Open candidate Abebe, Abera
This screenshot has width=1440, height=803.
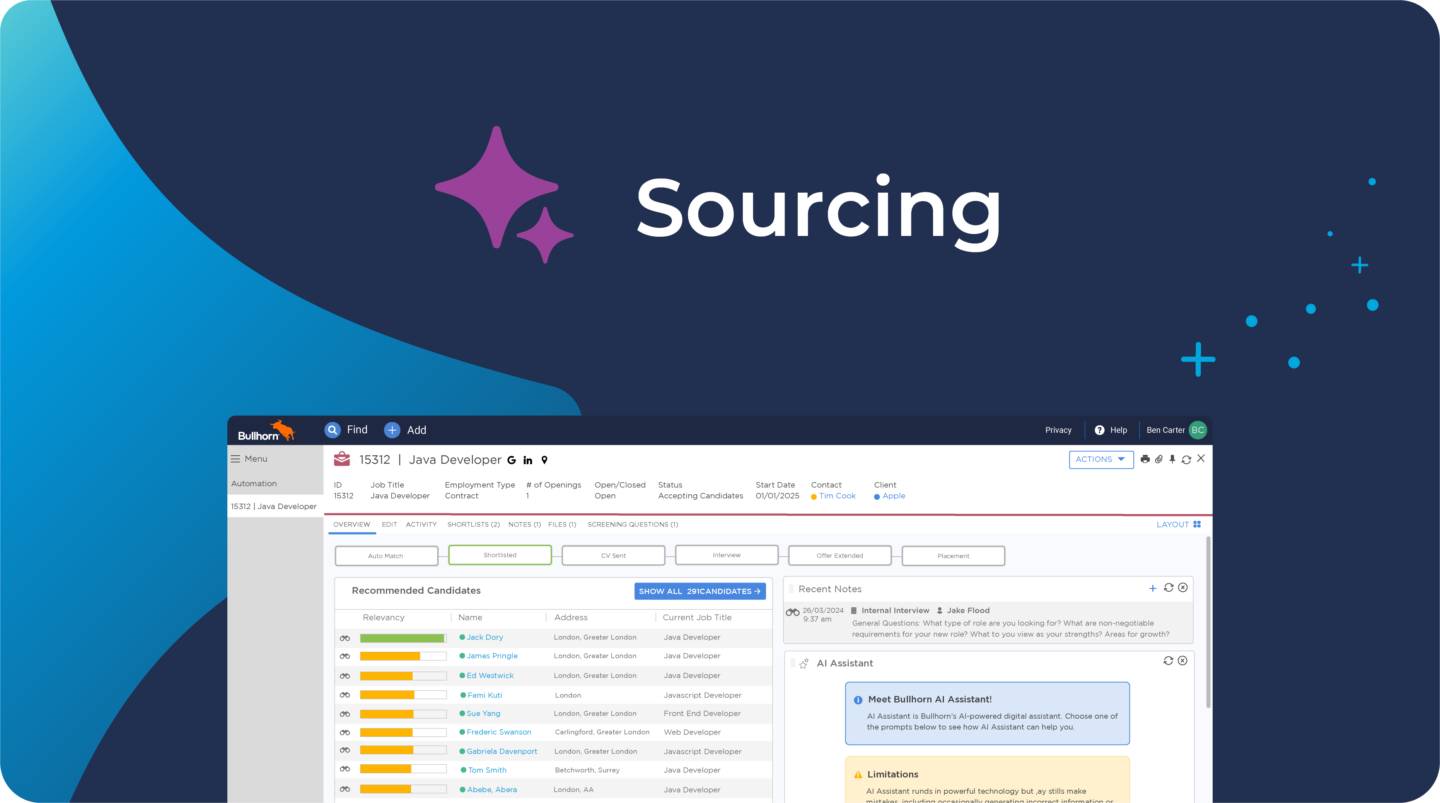[492, 790]
